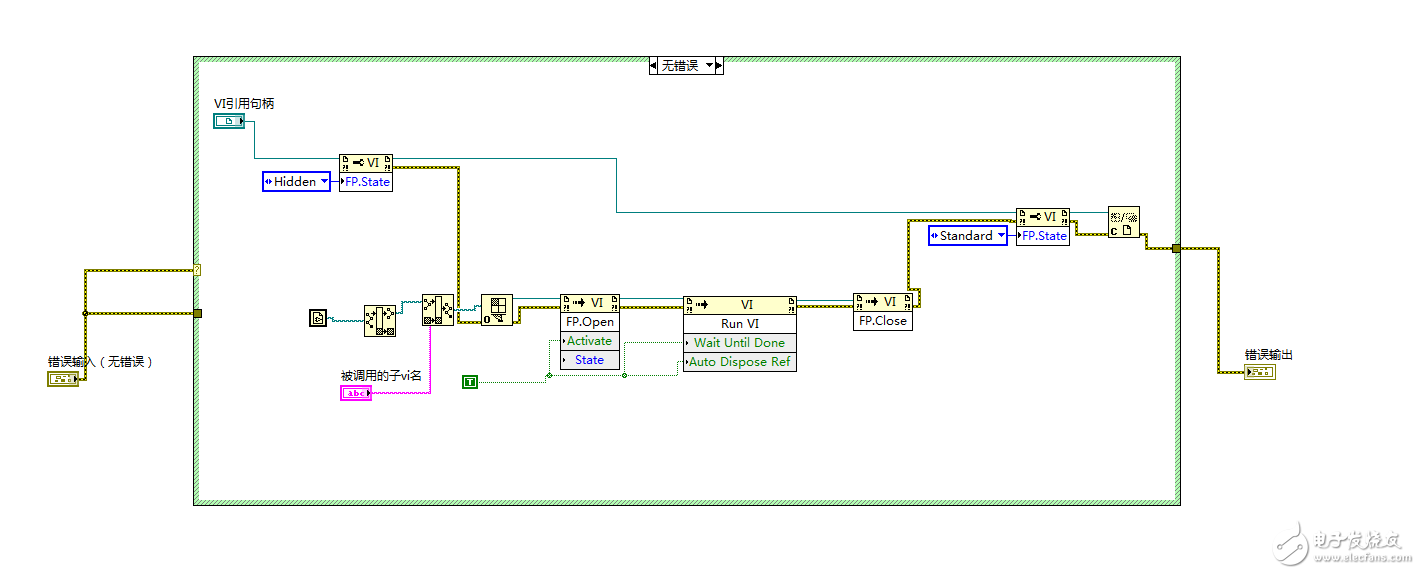Toggle the True boolean constant

470,380
